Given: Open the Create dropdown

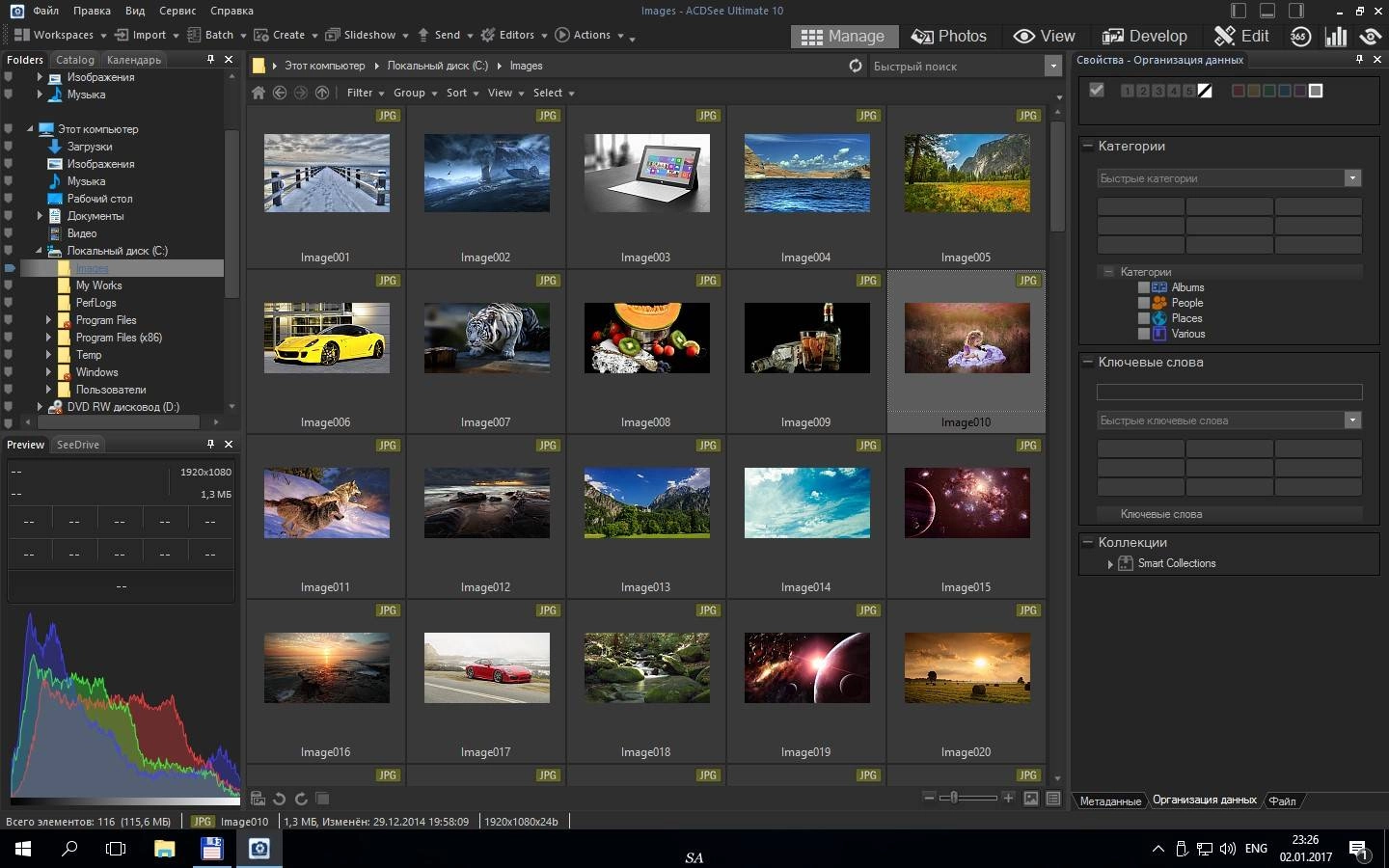Looking at the screenshot, I should pyautogui.click(x=286, y=35).
